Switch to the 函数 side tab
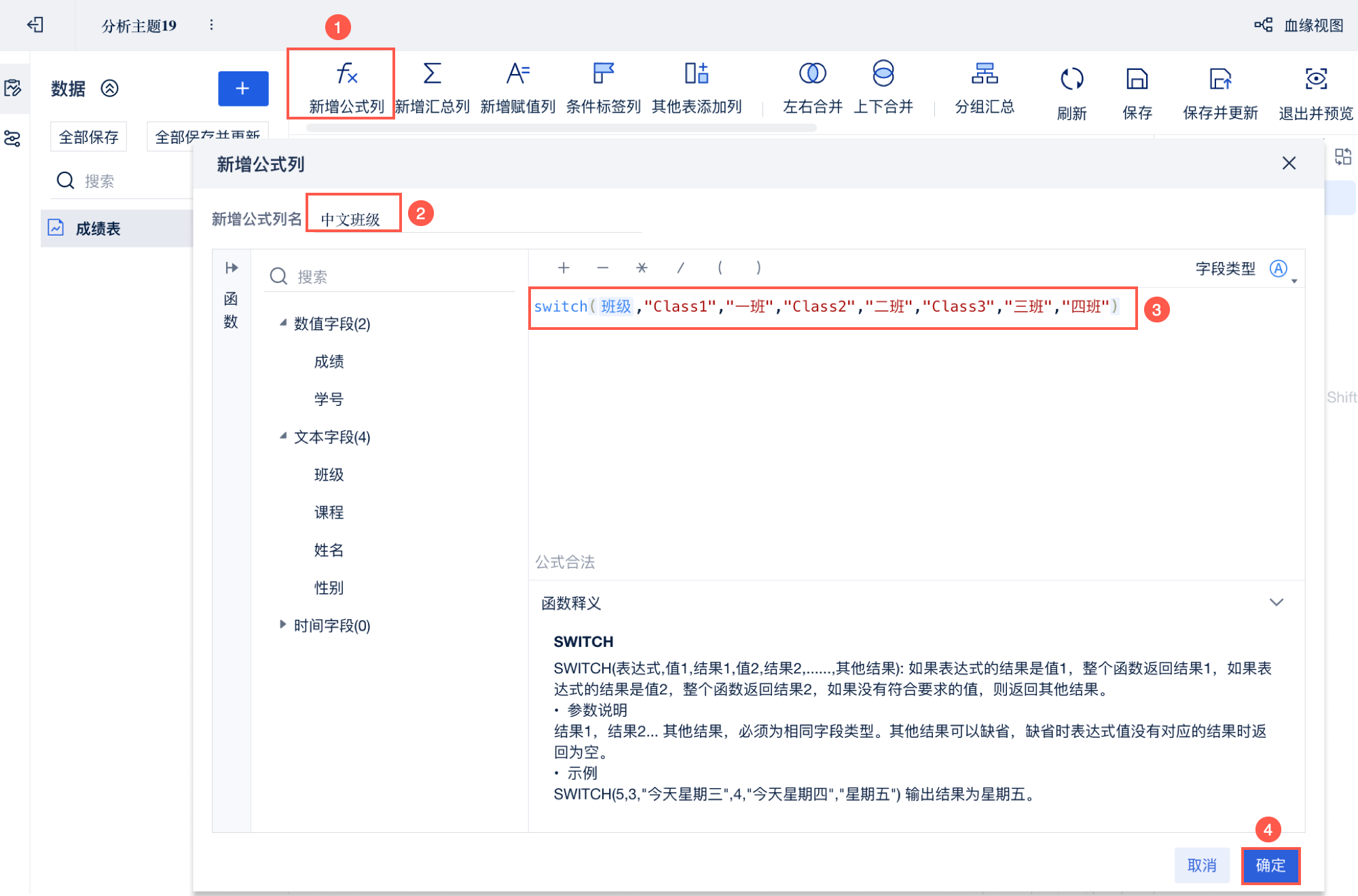Viewport: 1358px width, 896px height. point(231,310)
